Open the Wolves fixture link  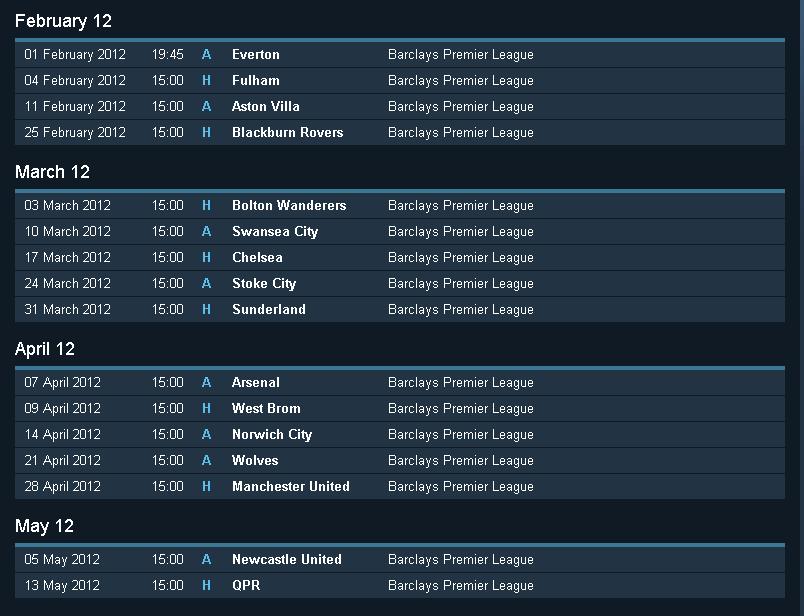(255, 461)
